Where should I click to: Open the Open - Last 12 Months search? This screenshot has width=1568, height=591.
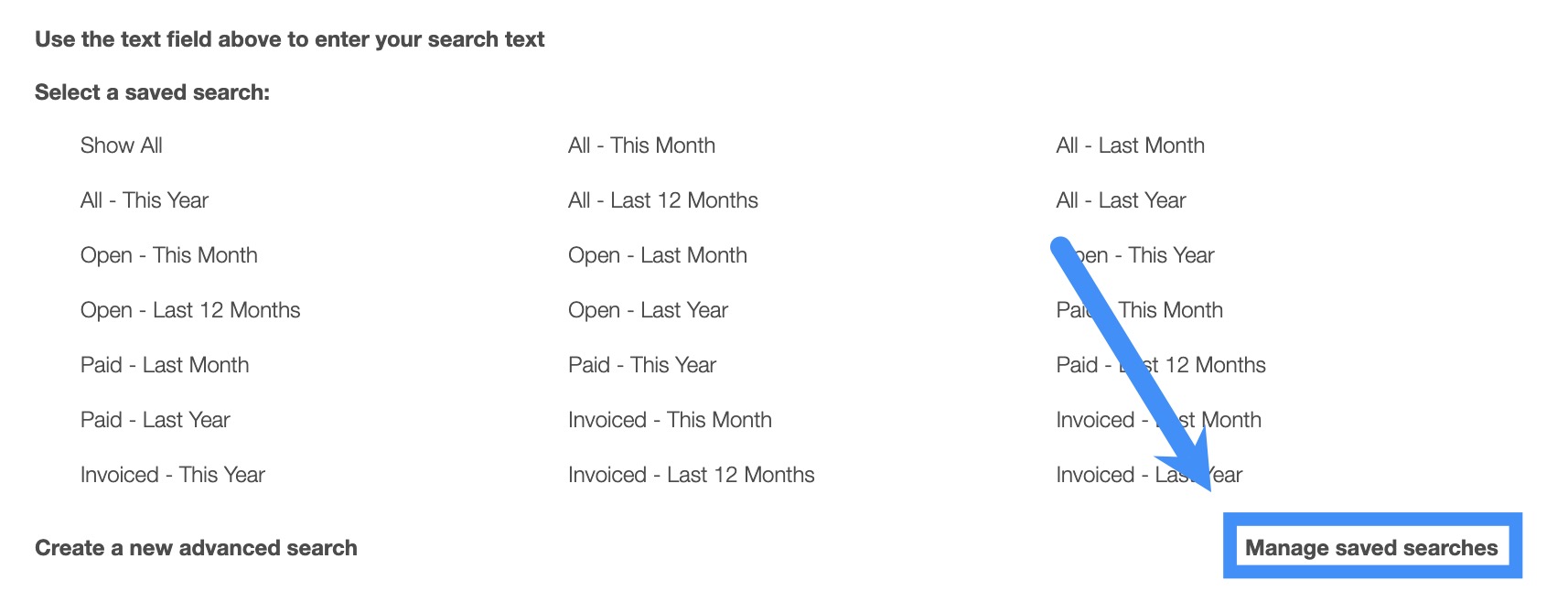coord(190,310)
